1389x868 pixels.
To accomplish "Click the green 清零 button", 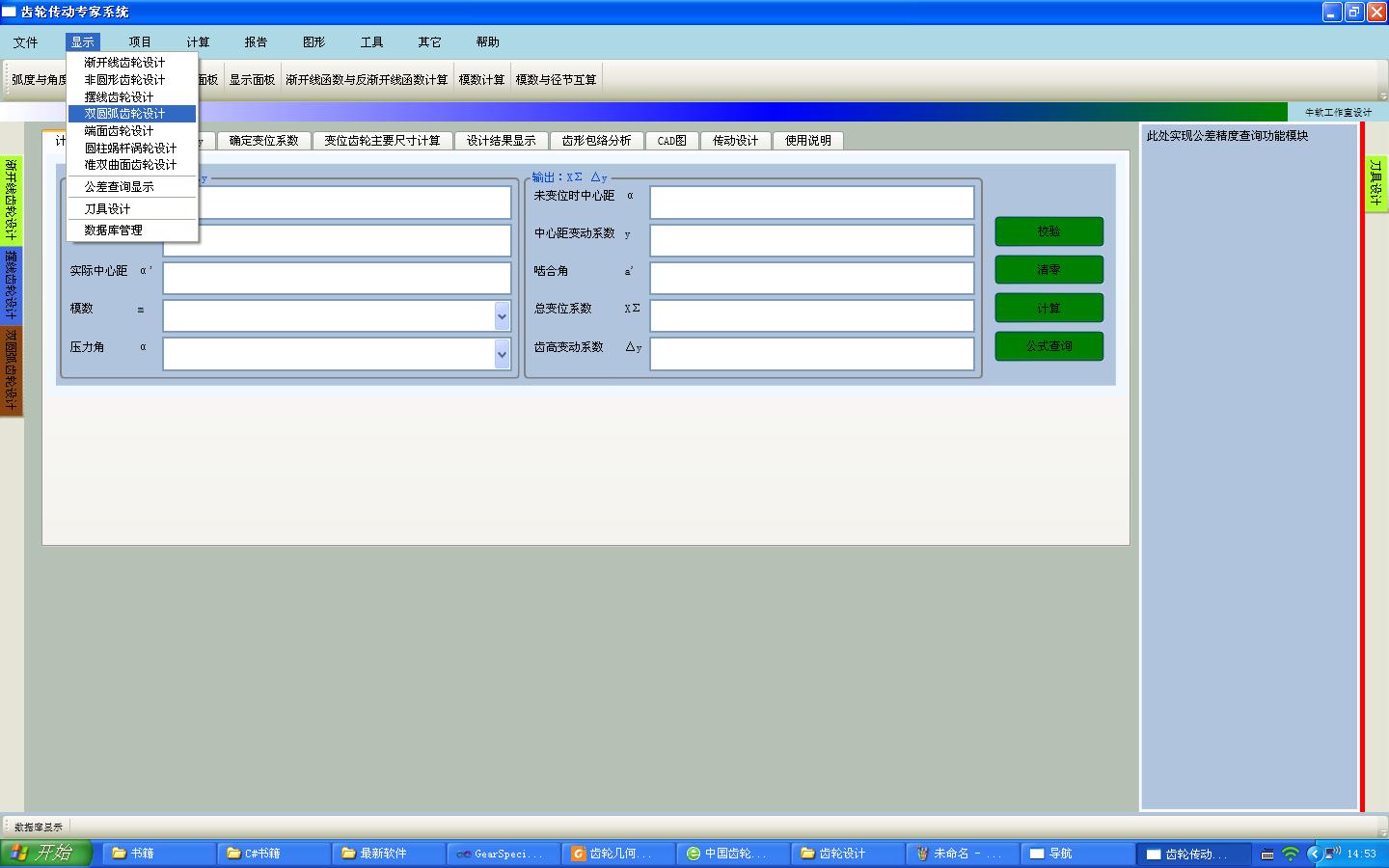I will (1049, 270).
